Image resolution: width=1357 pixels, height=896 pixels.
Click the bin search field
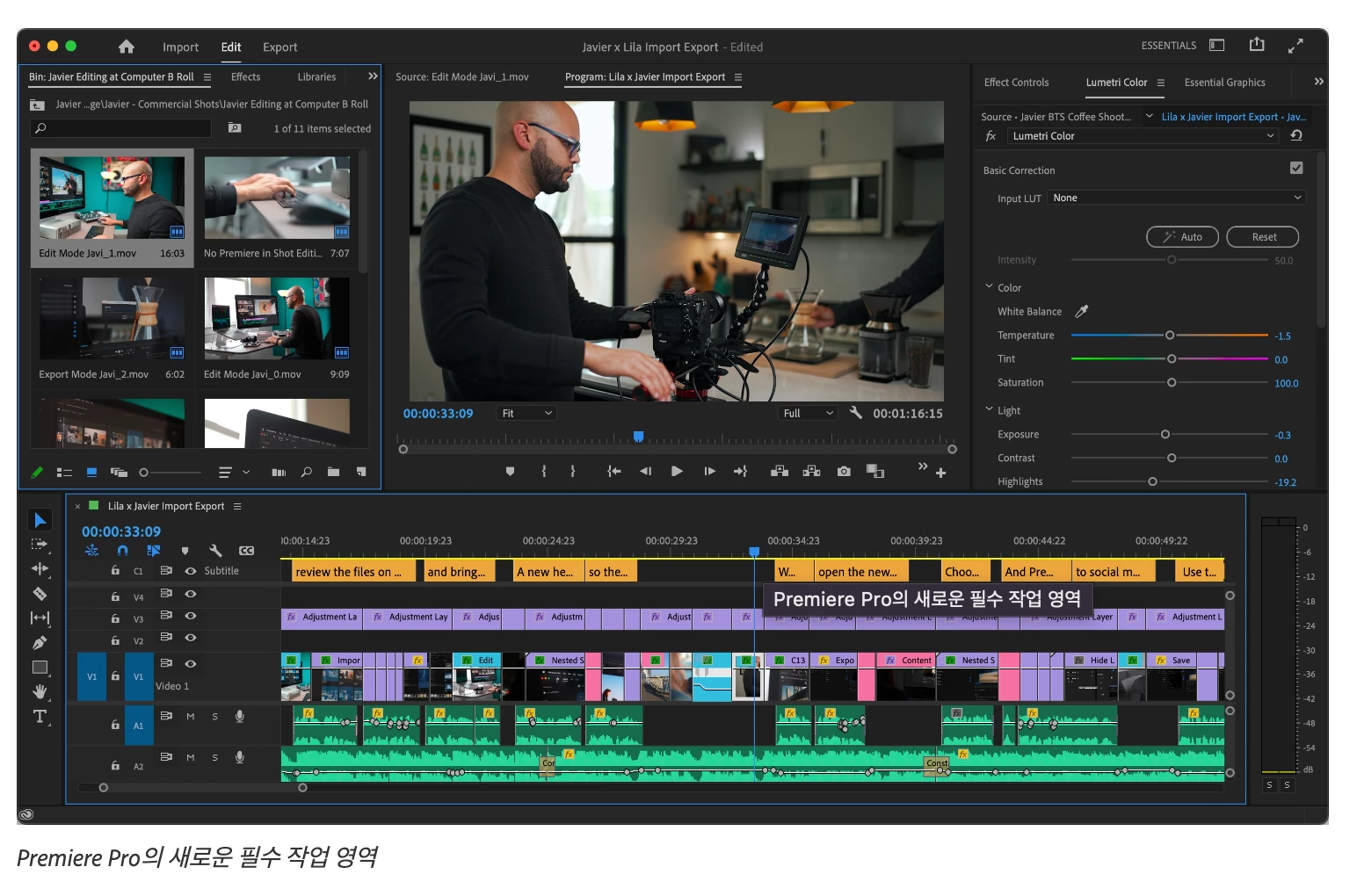[121, 128]
